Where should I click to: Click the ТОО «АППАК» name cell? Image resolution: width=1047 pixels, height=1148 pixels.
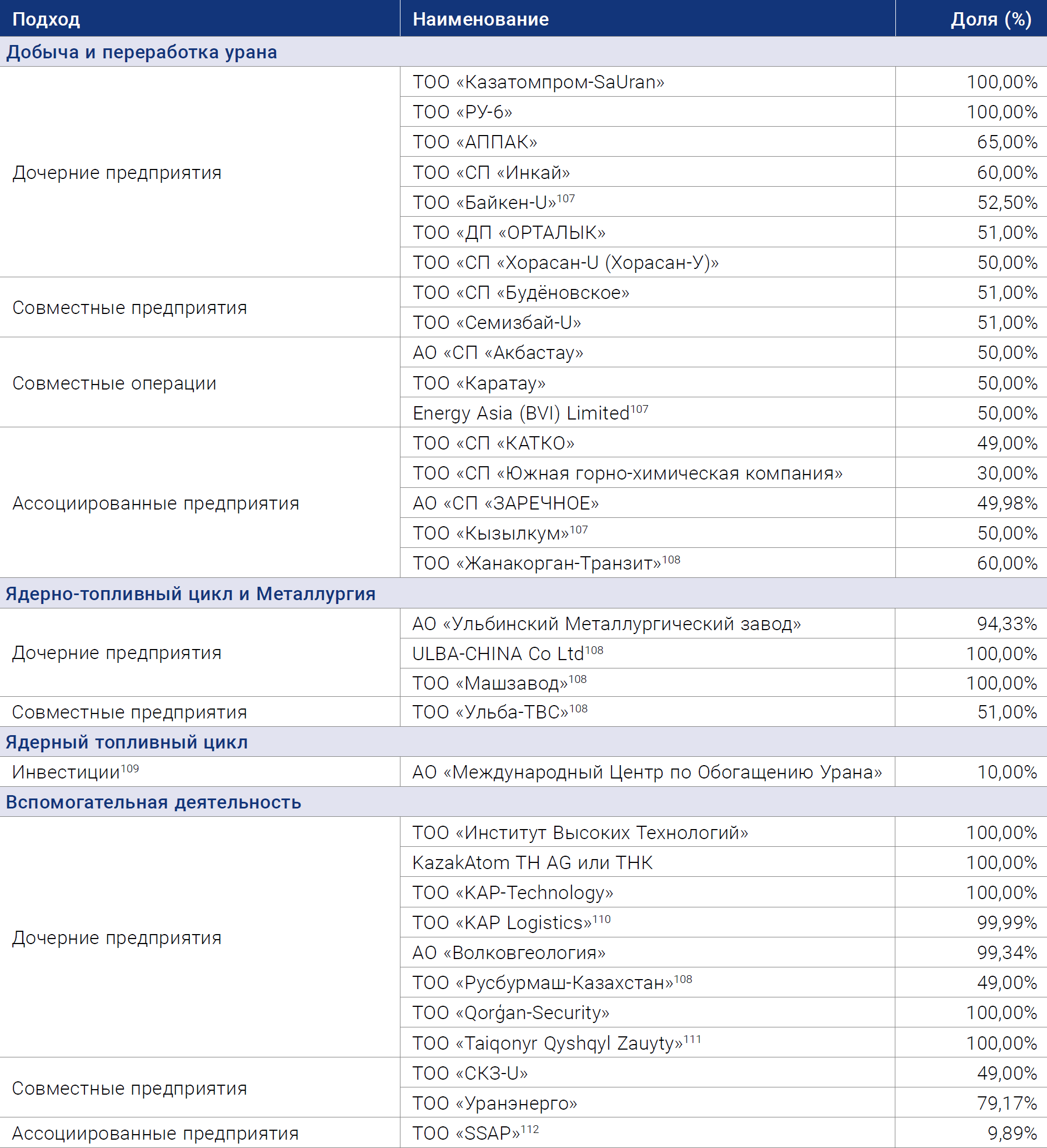point(647,142)
